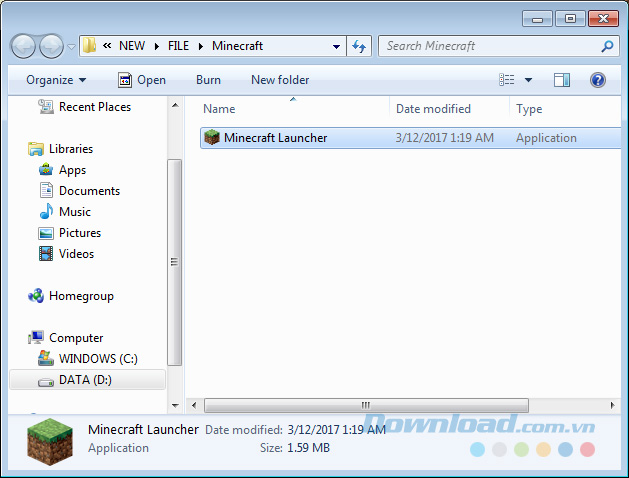The image size is (629, 478).
Task: Open the Pictures library
Action: tap(80, 233)
